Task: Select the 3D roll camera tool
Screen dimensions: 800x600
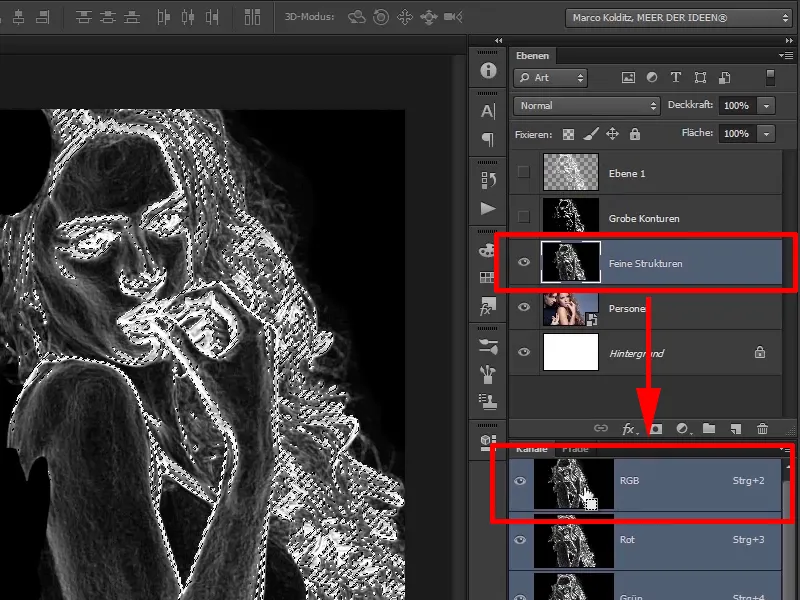Action: 381,17
